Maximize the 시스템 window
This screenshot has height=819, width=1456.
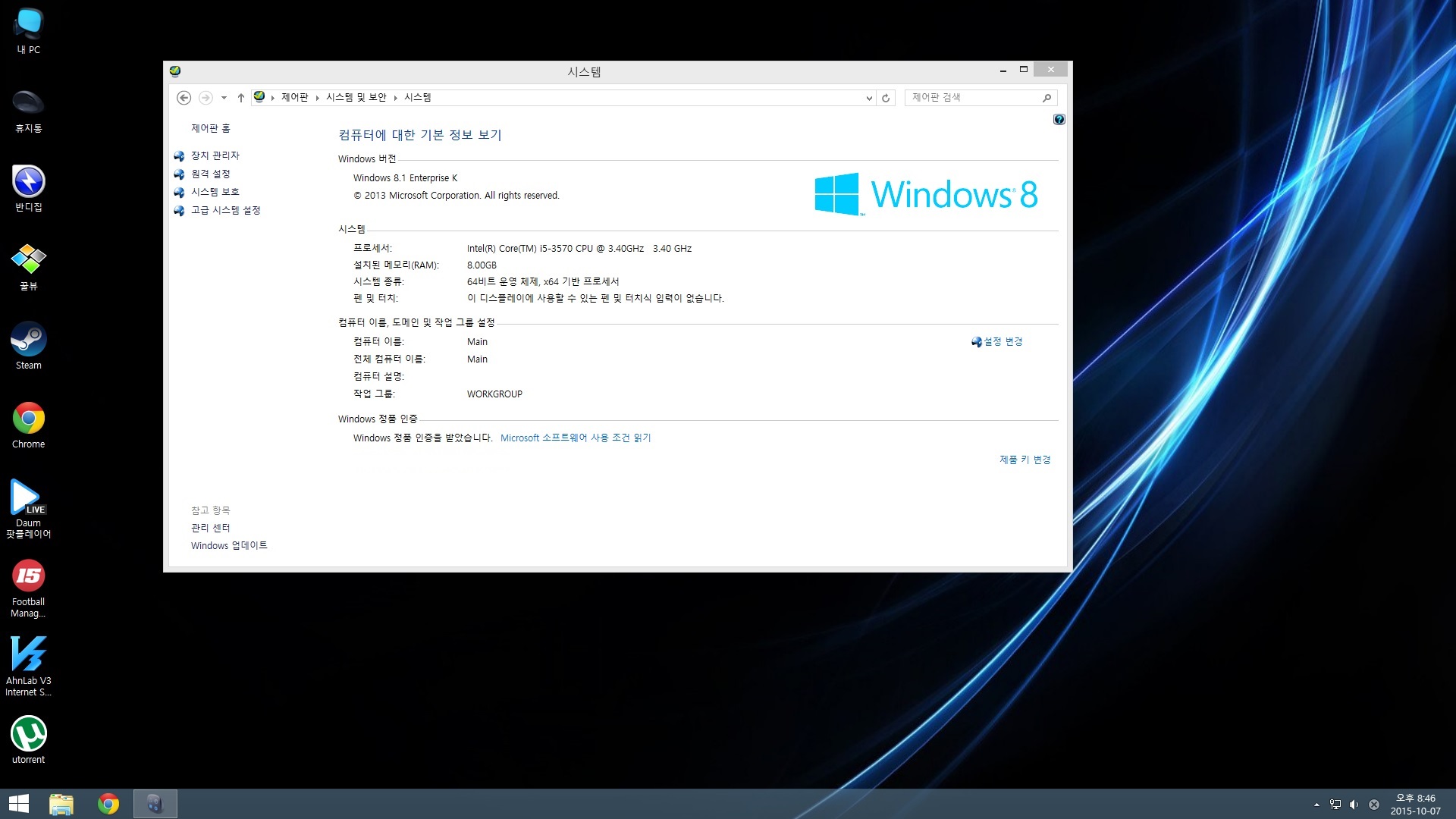1024,70
